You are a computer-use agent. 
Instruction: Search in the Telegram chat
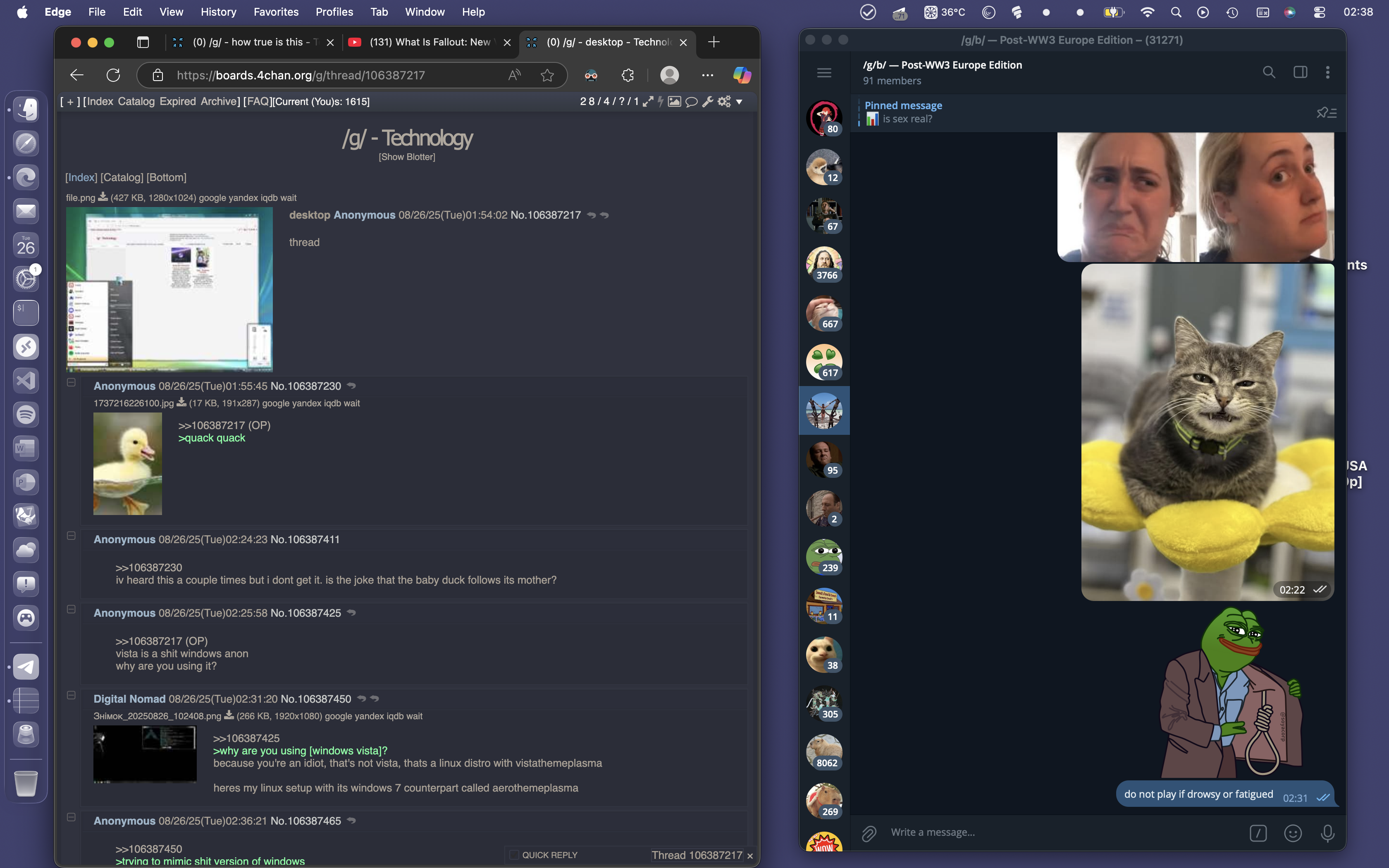coord(1269,72)
